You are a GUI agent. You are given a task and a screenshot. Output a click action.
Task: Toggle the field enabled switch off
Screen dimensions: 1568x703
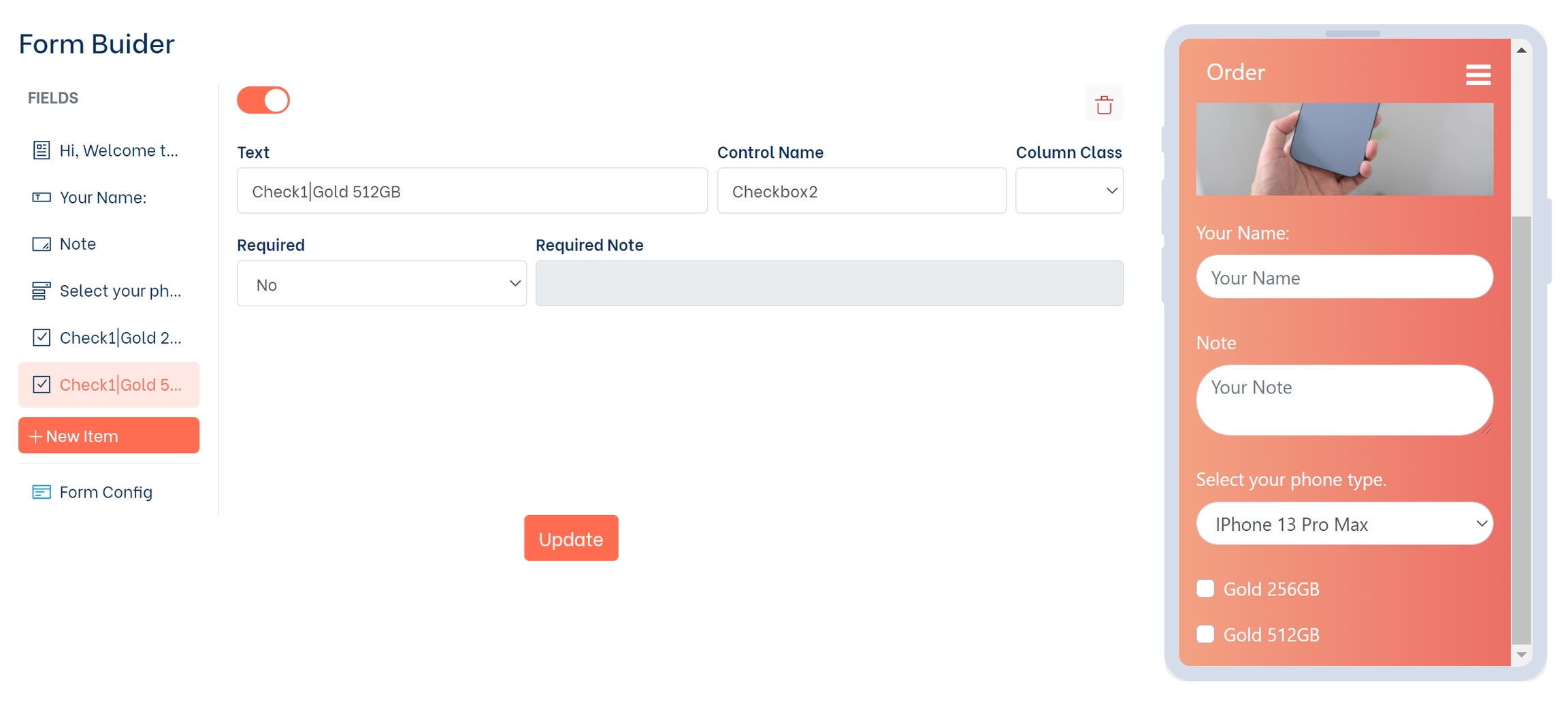point(263,100)
